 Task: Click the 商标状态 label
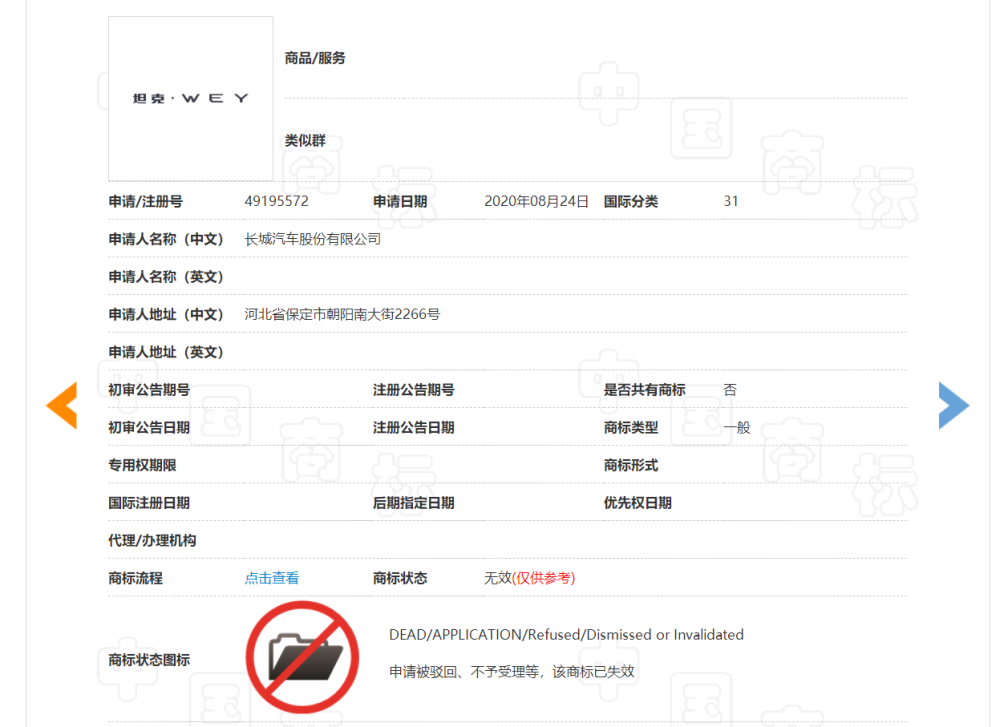400,578
